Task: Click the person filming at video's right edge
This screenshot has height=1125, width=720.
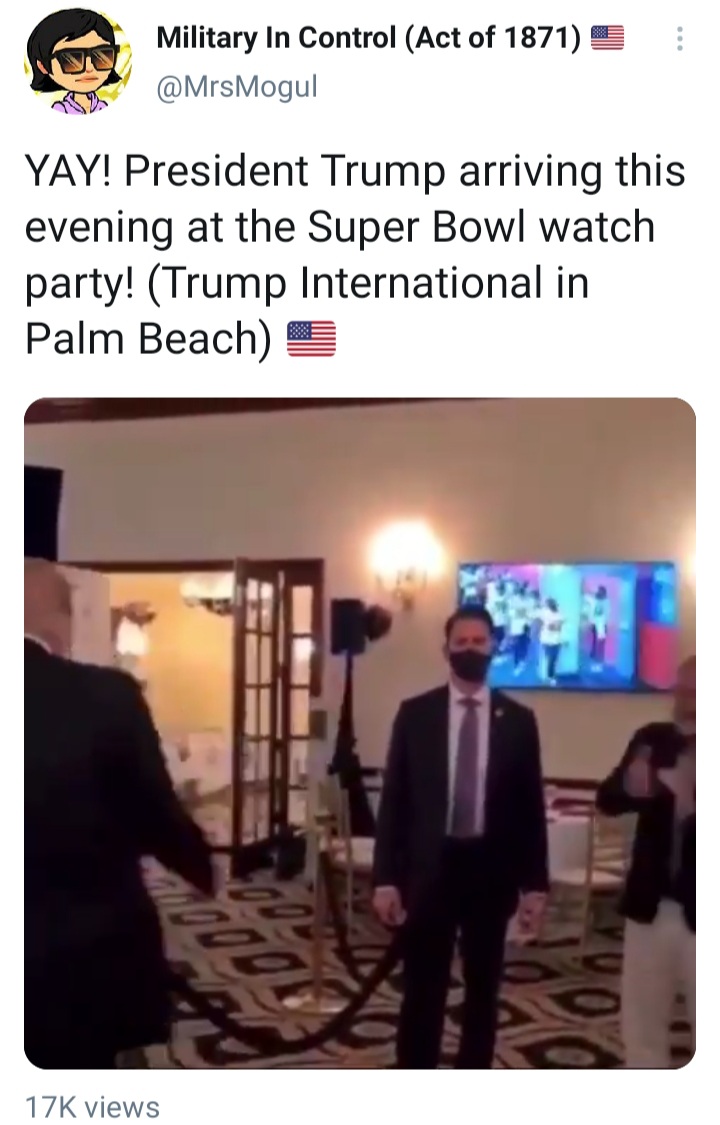Action: [649, 861]
